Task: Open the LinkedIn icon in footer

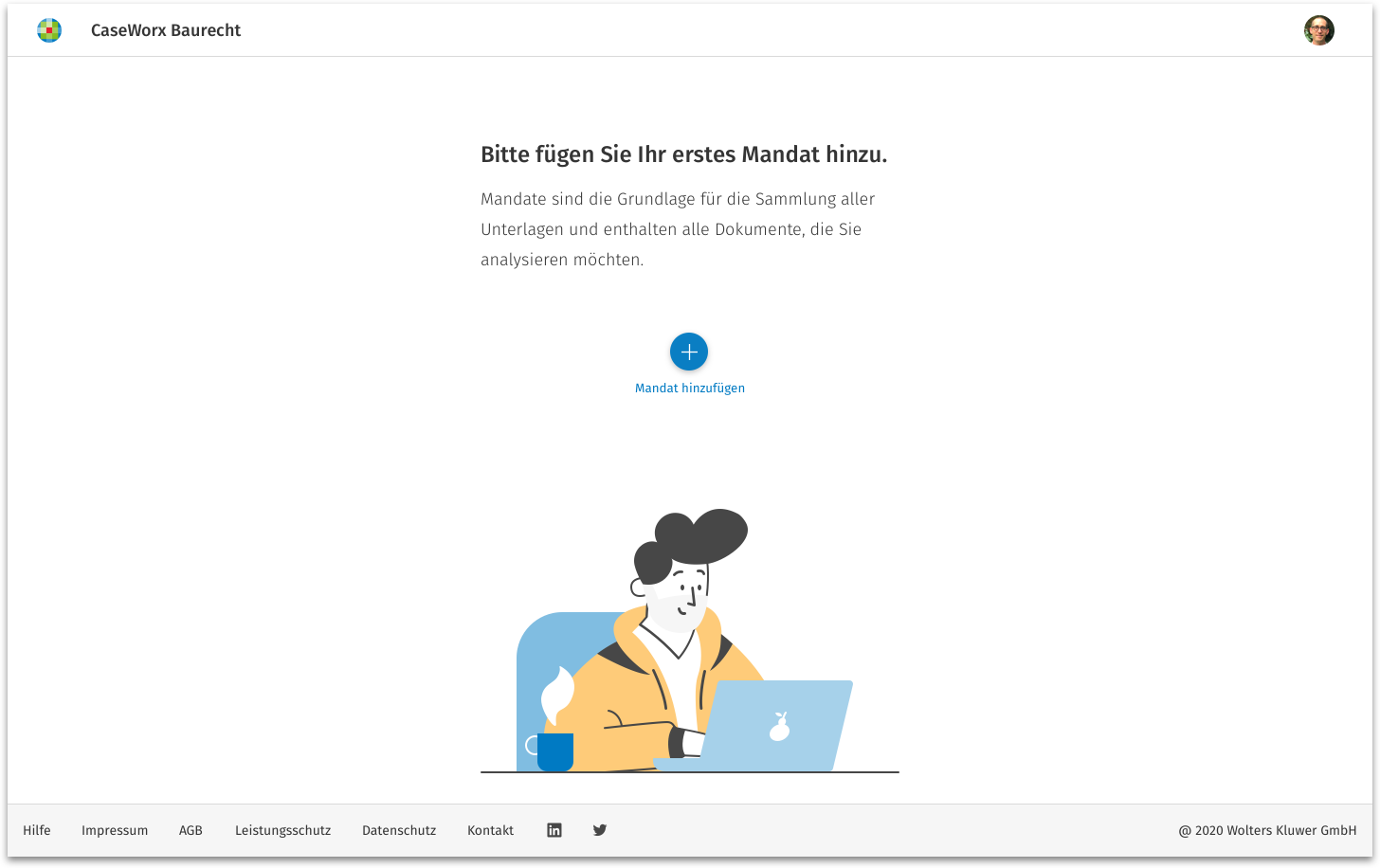Action: (554, 830)
